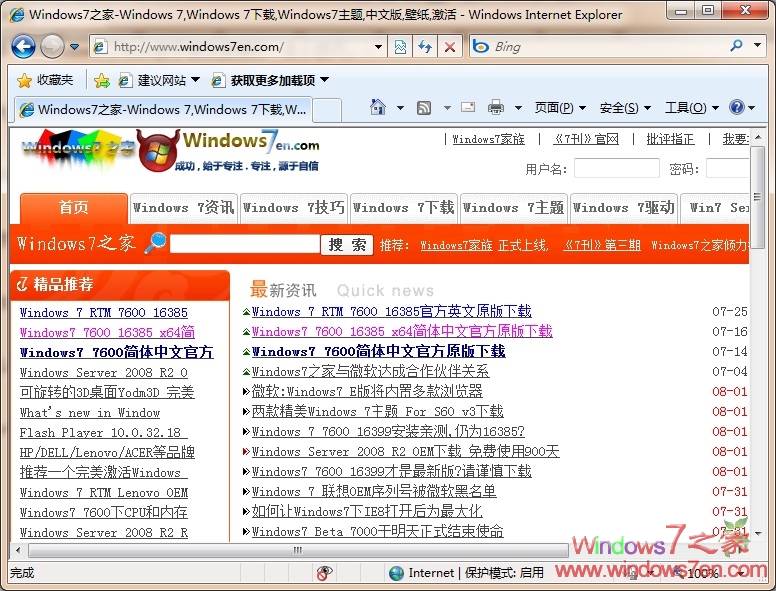Screen dimensions: 776x591
Task: Open a new tab with the blank tab button
Action: pos(327,110)
